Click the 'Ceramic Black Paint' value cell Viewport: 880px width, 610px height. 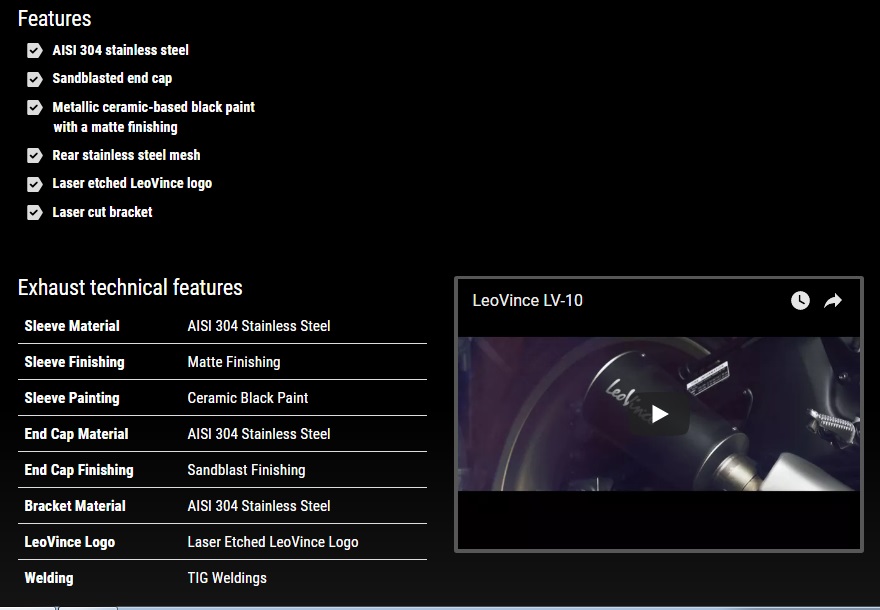pos(248,398)
